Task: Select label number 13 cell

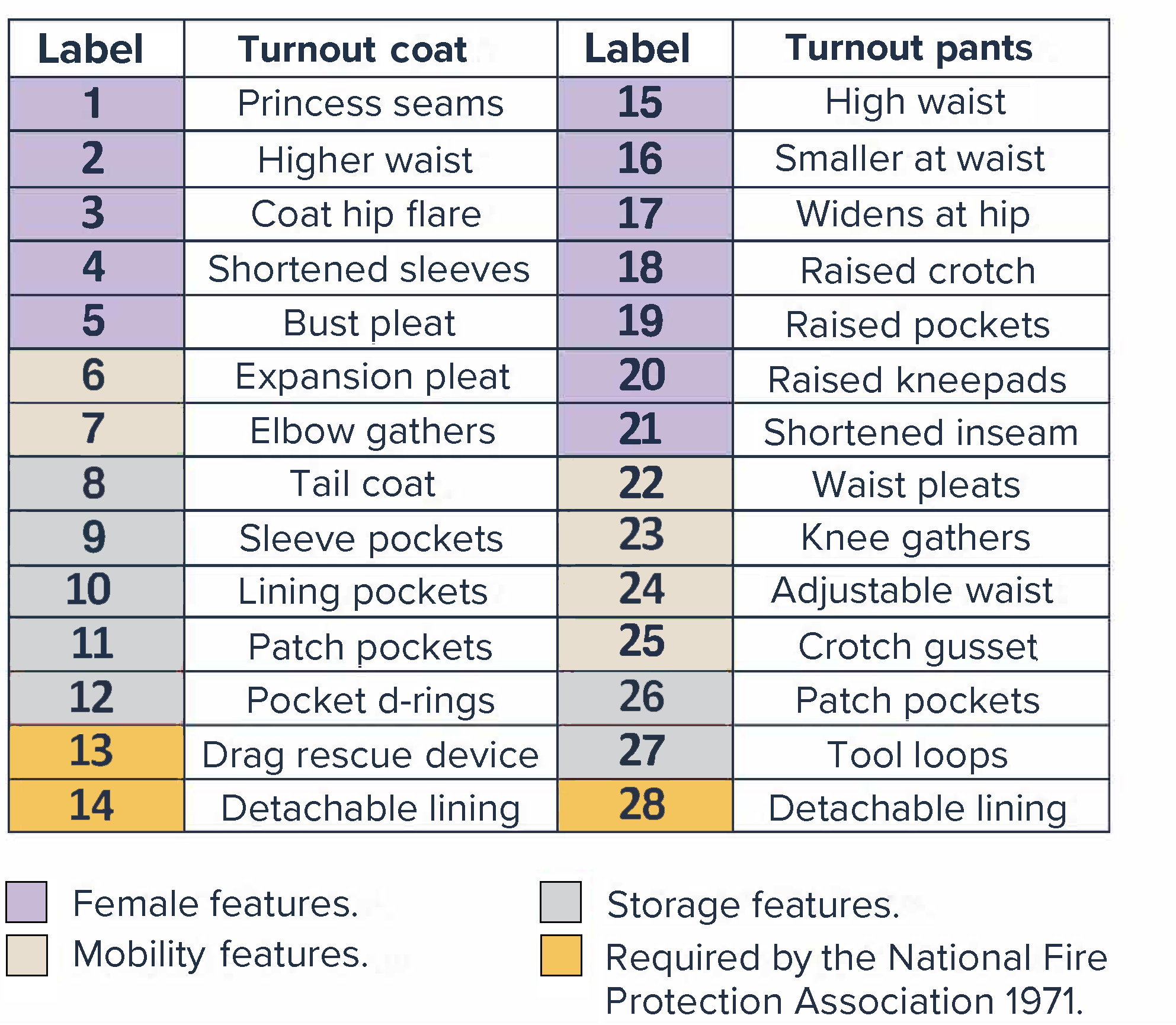Action: click(x=96, y=751)
